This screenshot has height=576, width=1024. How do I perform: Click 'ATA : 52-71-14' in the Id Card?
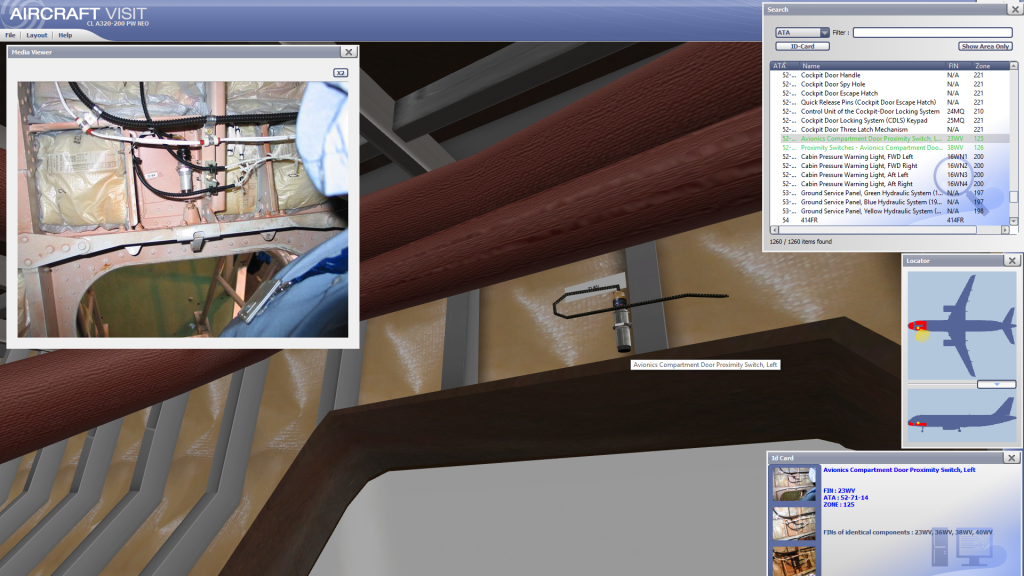846,498
